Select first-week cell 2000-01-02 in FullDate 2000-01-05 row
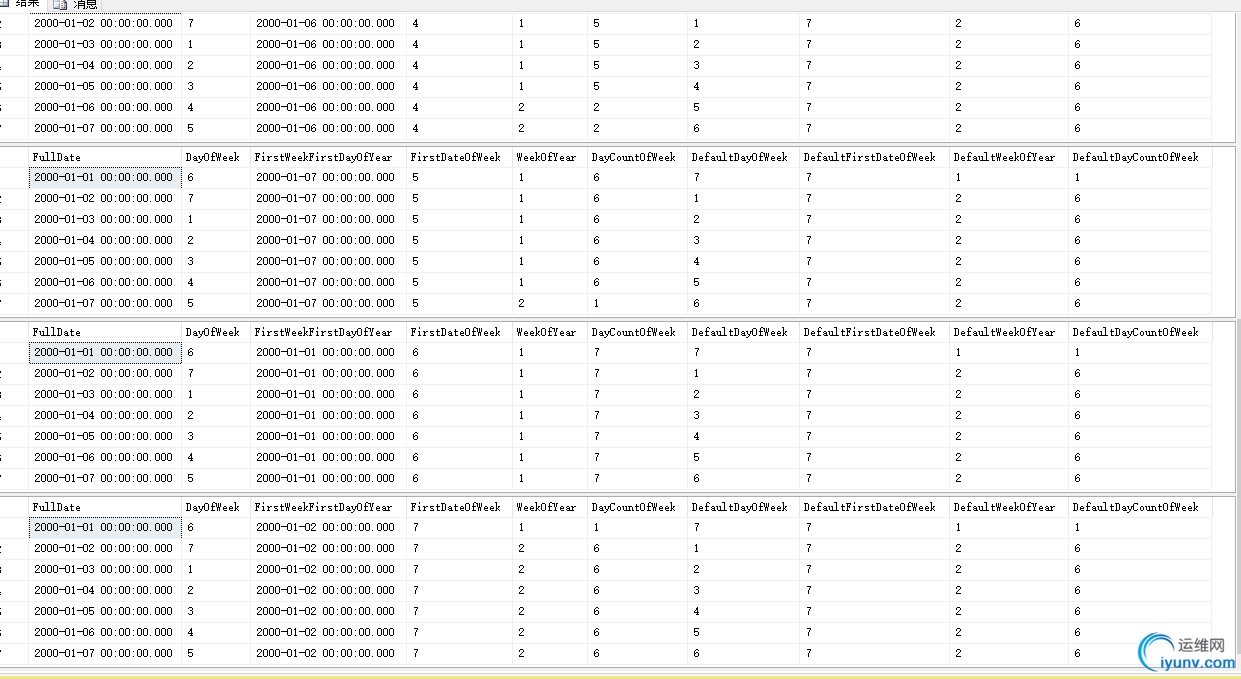 click(329, 611)
